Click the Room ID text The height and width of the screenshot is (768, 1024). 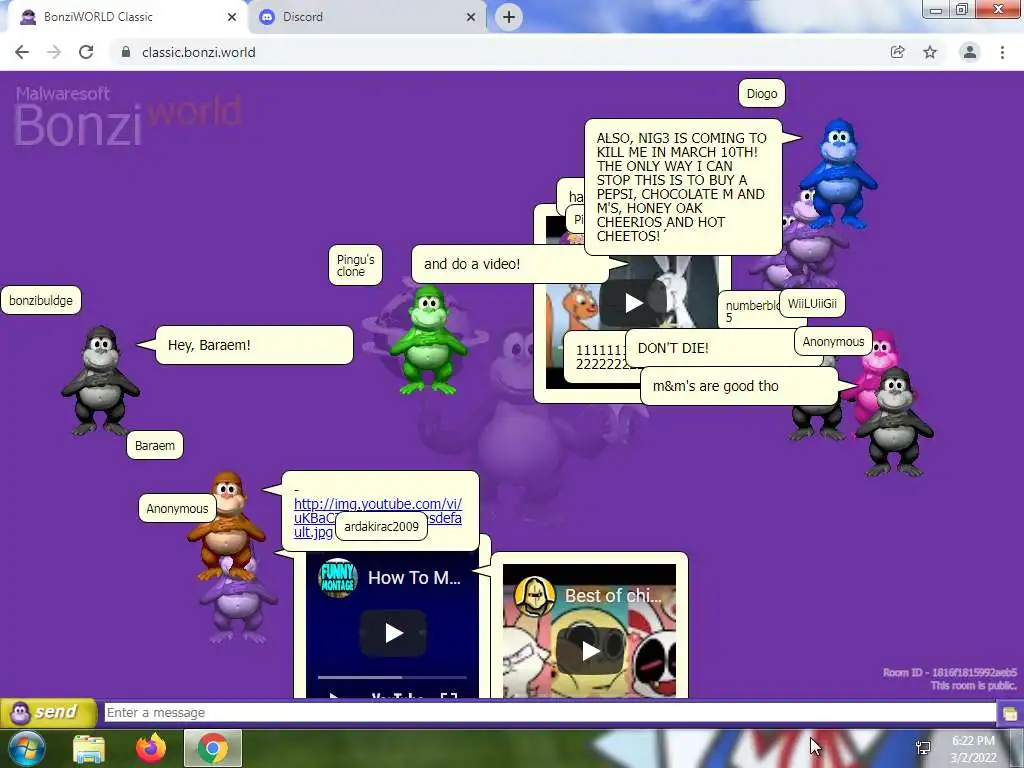[950, 672]
